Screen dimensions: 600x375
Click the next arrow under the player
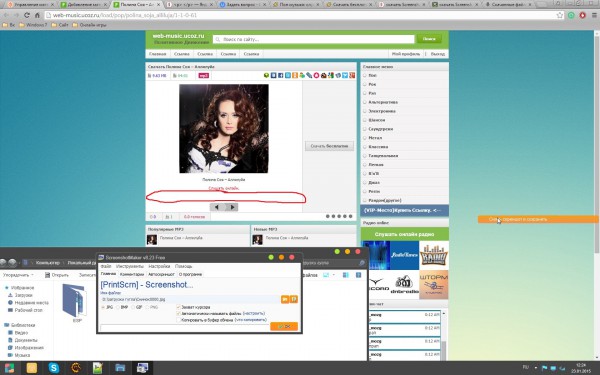click(232, 207)
